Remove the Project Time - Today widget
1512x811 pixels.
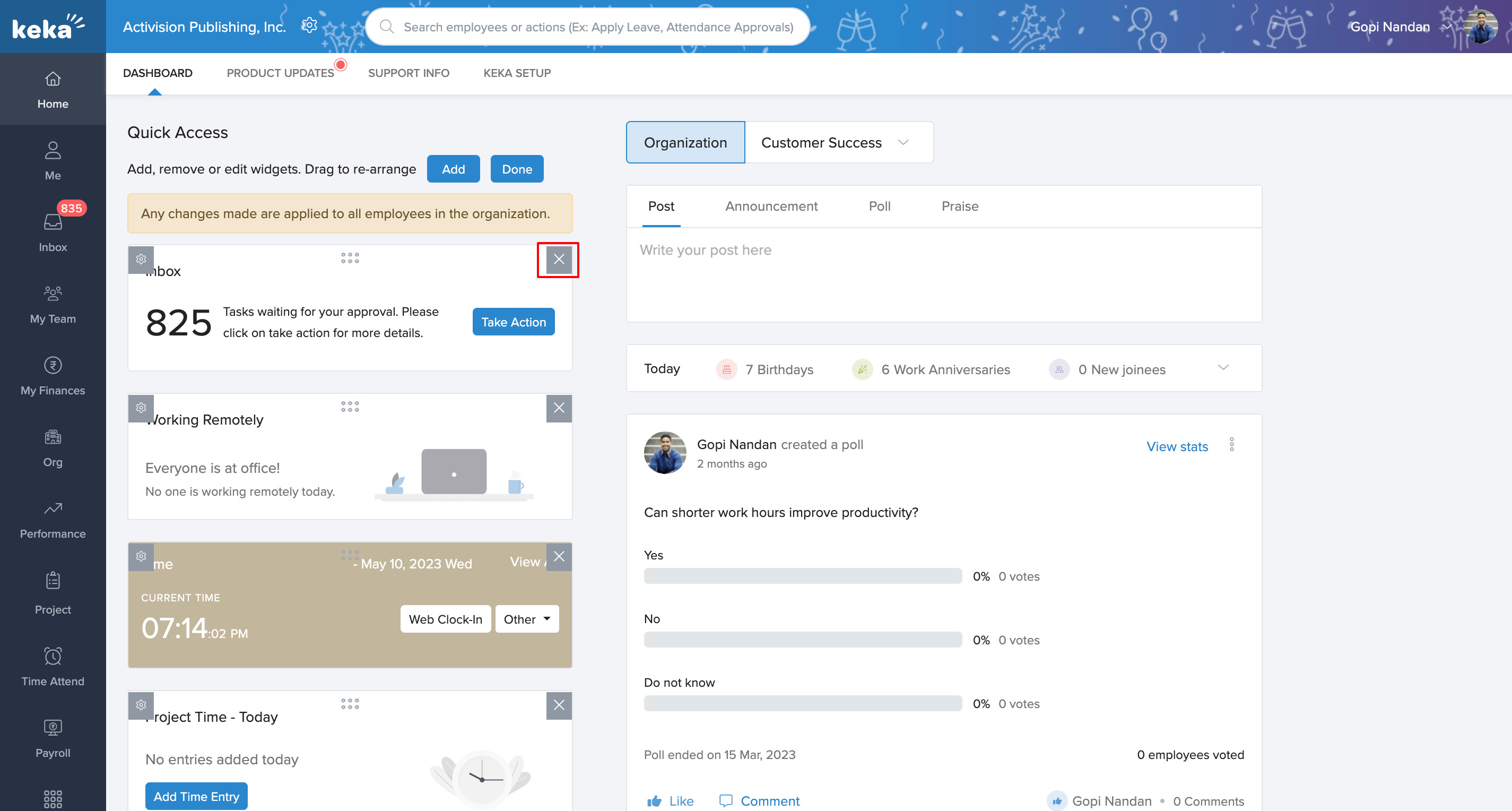559,705
